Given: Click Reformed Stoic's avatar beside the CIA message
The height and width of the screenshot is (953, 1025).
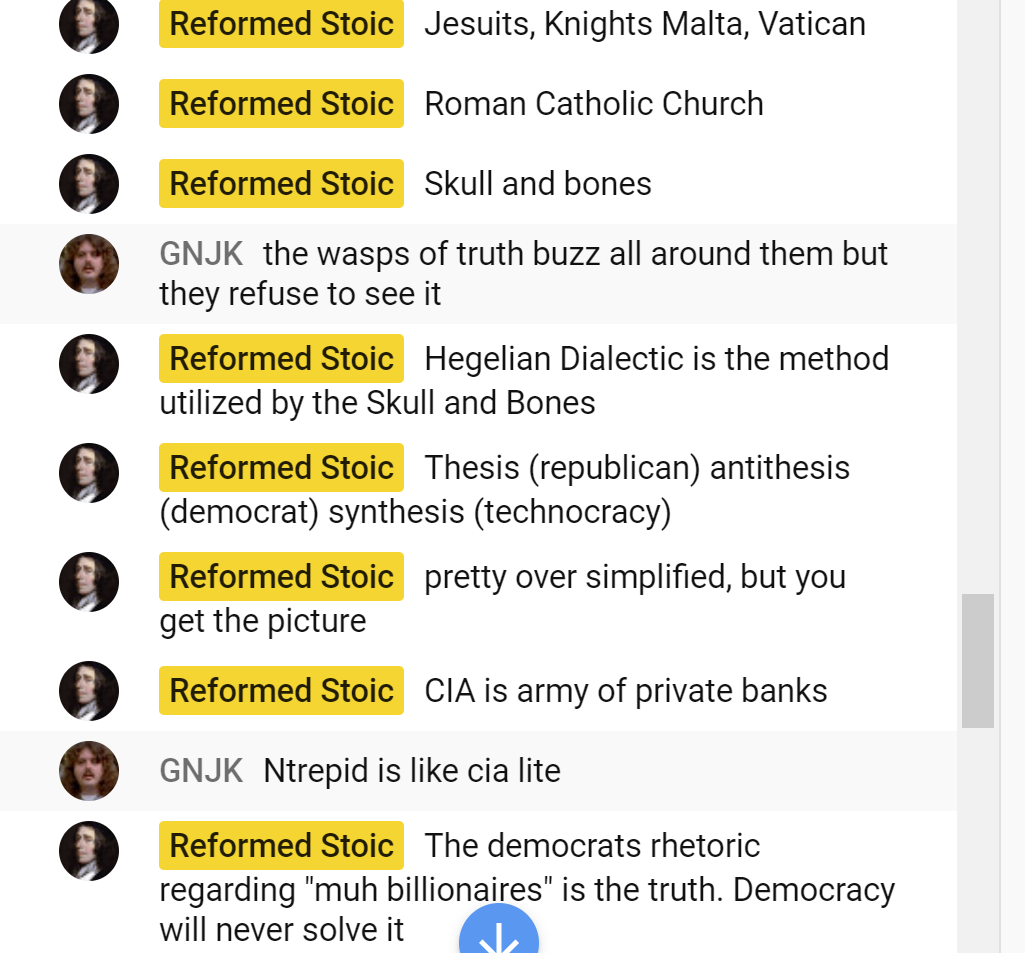Looking at the screenshot, I should pyautogui.click(x=89, y=691).
